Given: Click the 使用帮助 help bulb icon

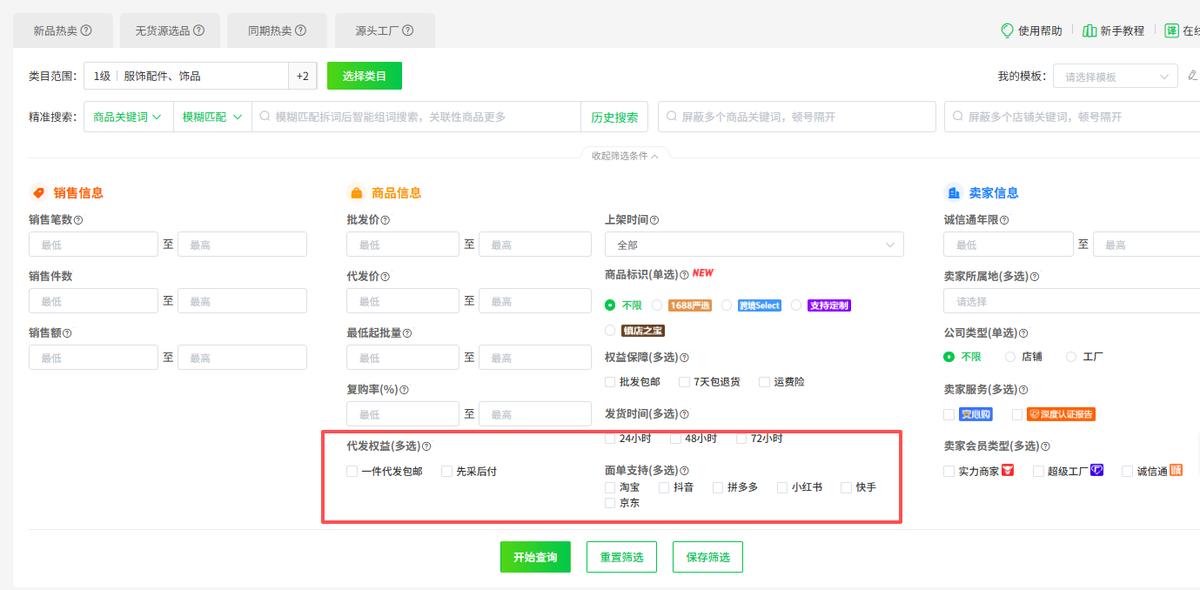Looking at the screenshot, I should 1007,30.
